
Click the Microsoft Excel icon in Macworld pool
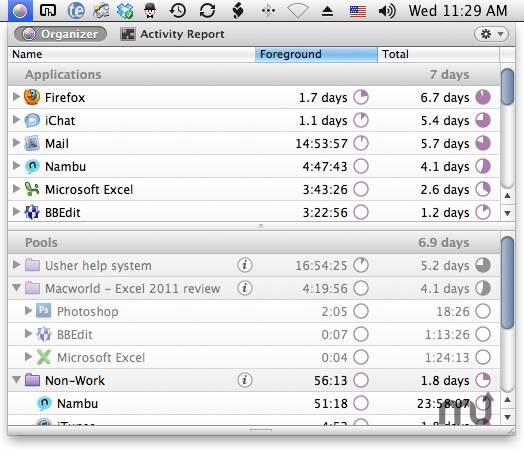tap(44, 357)
